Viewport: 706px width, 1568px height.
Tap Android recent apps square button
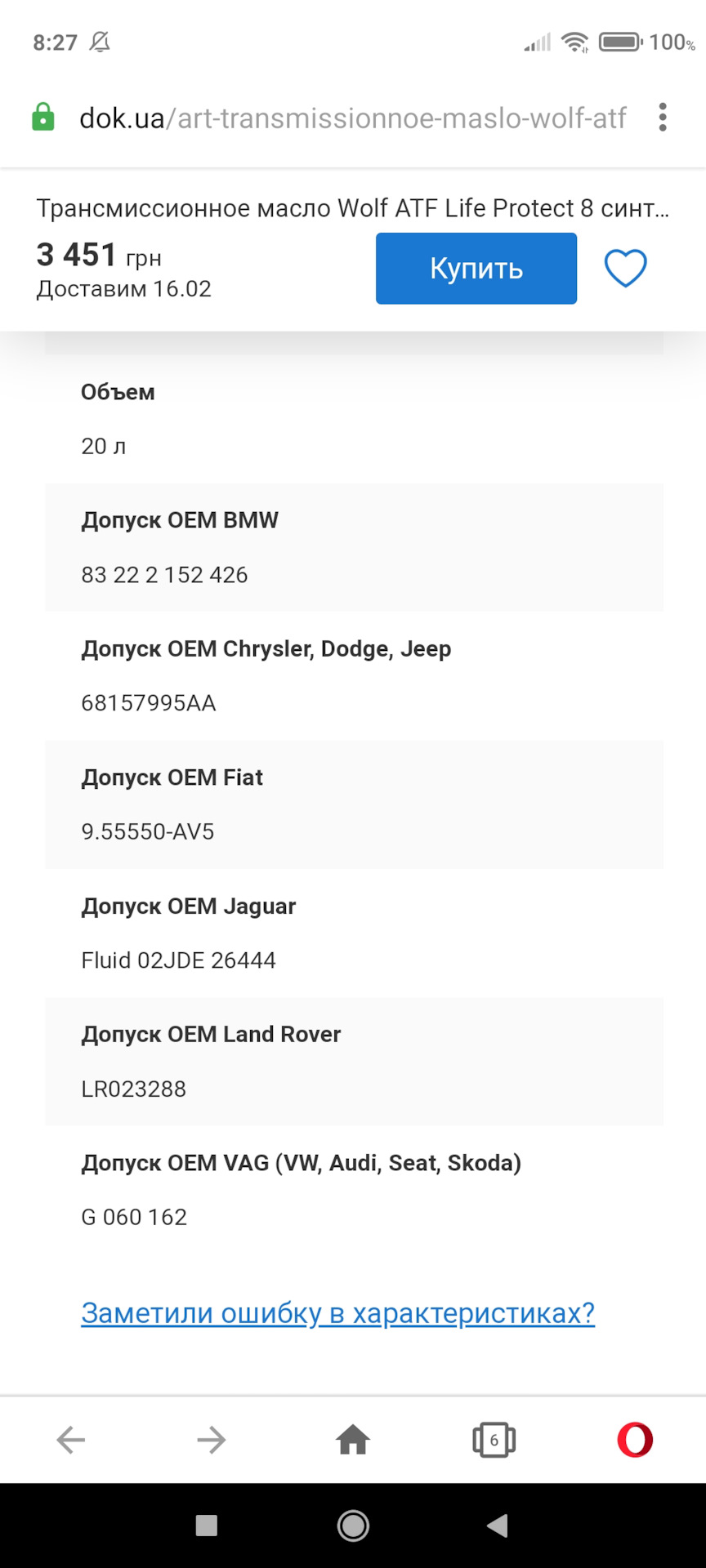pos(207,1525)
